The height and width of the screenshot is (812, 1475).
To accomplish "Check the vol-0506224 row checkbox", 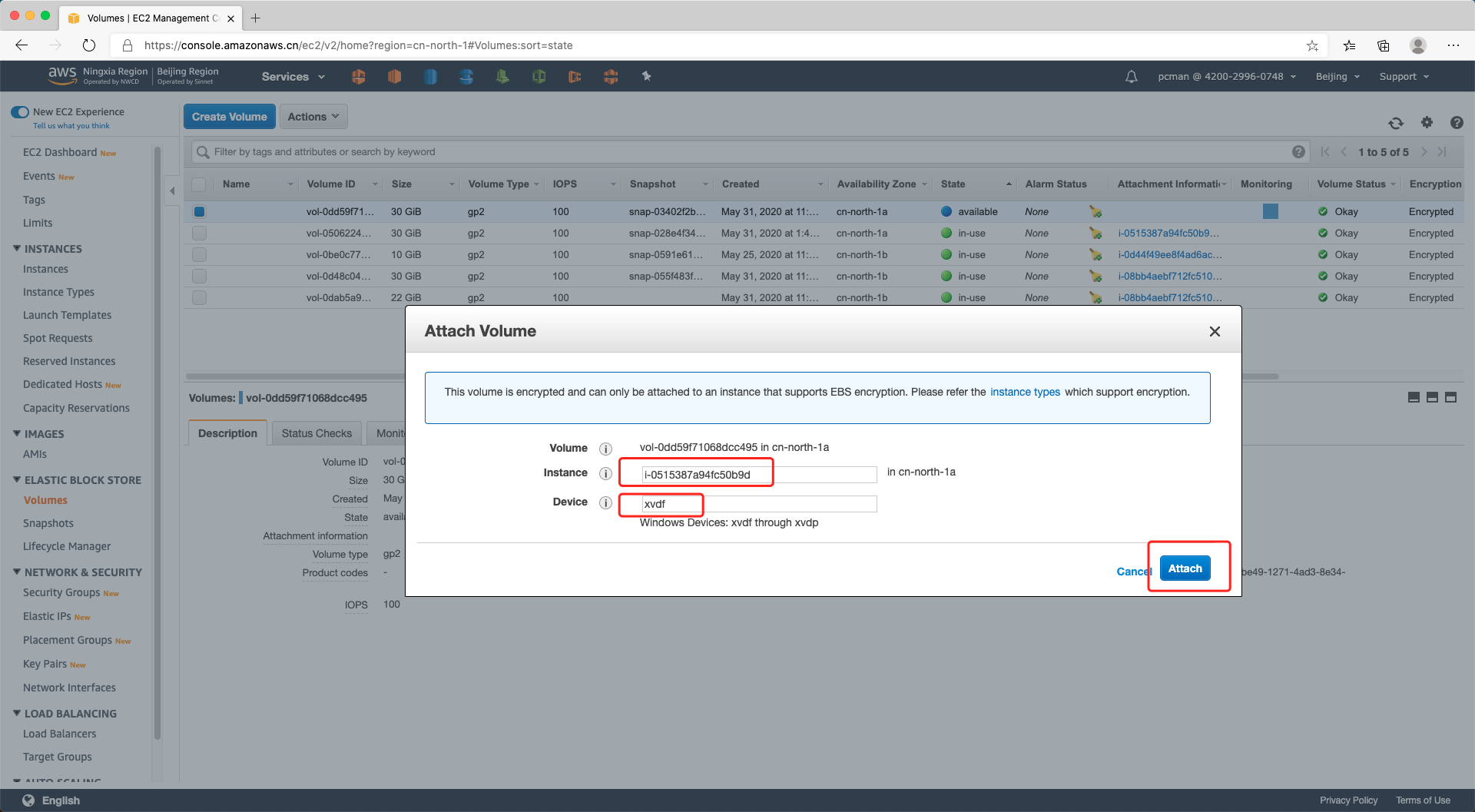I will [199, 234].
